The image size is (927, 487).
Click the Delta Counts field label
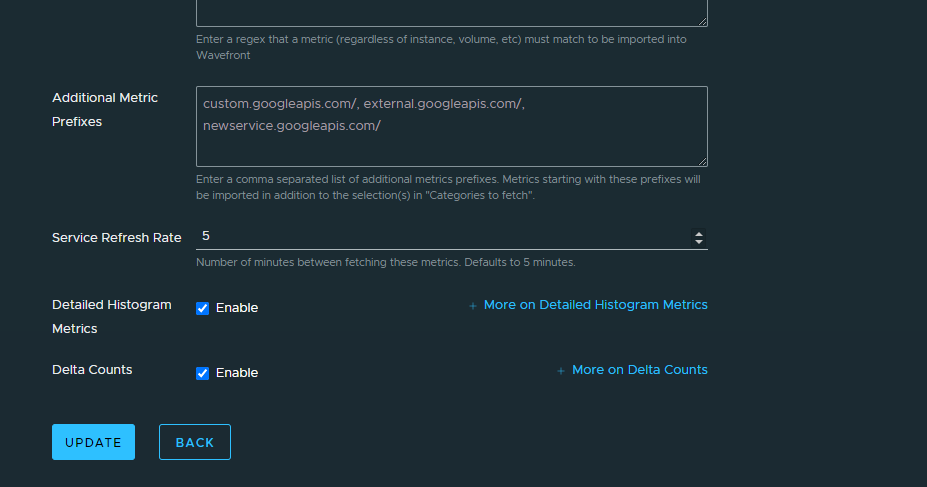pos(92,370)
